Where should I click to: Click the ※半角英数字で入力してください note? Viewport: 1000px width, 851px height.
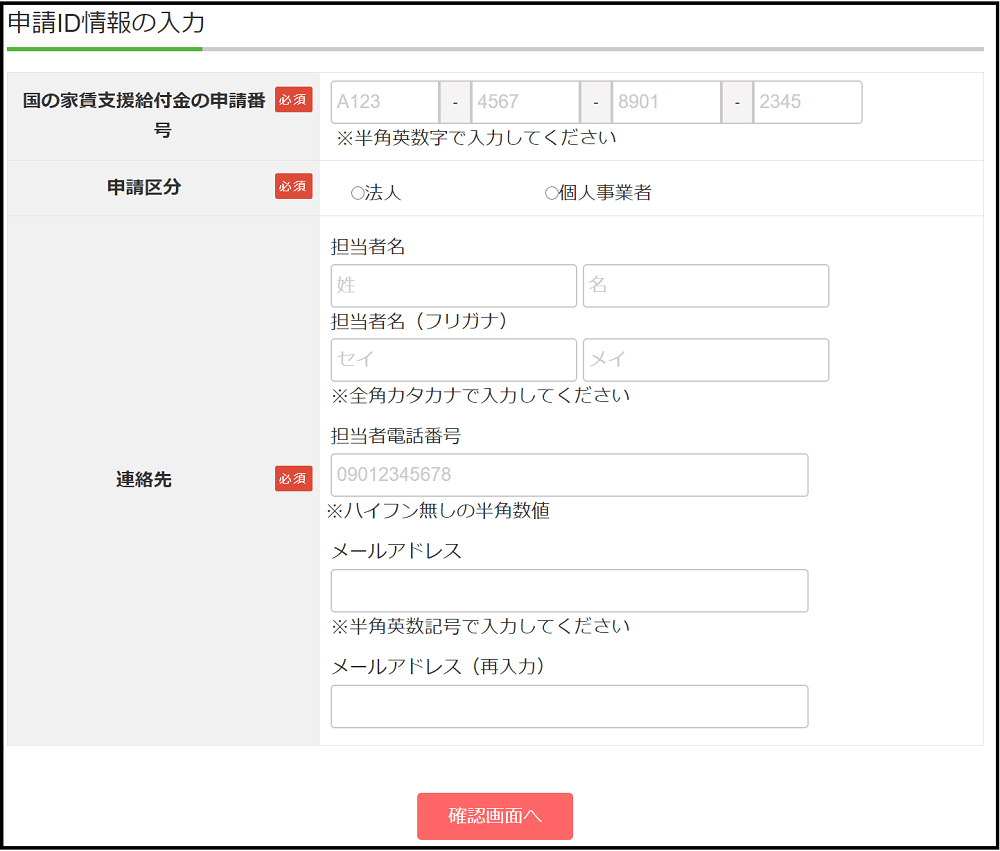(476, 138)
